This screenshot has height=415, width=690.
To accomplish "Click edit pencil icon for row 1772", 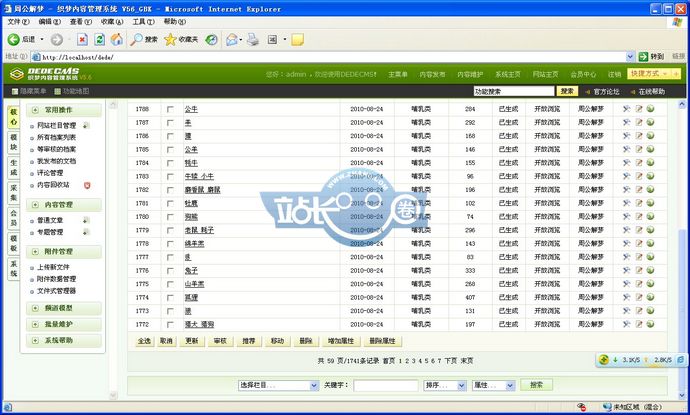I will point(639,324).
